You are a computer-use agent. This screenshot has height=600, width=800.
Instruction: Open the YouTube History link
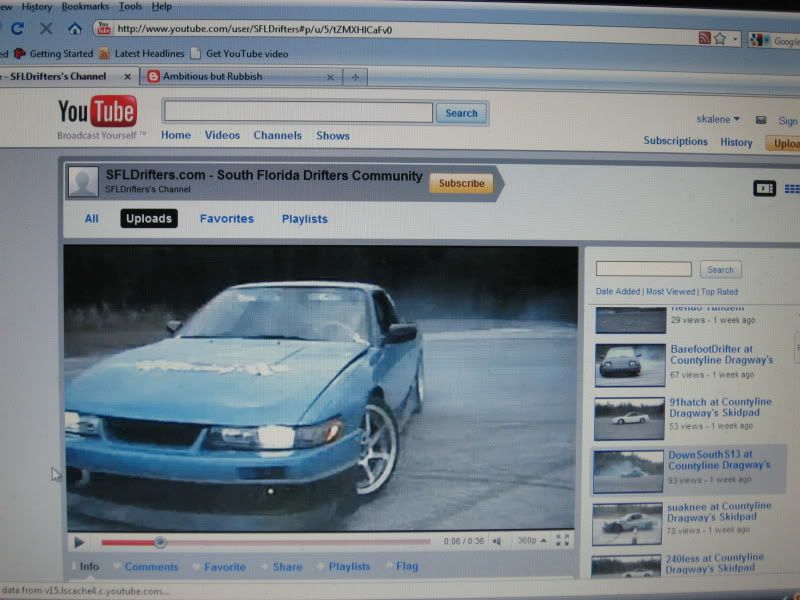tap(736, 142)
